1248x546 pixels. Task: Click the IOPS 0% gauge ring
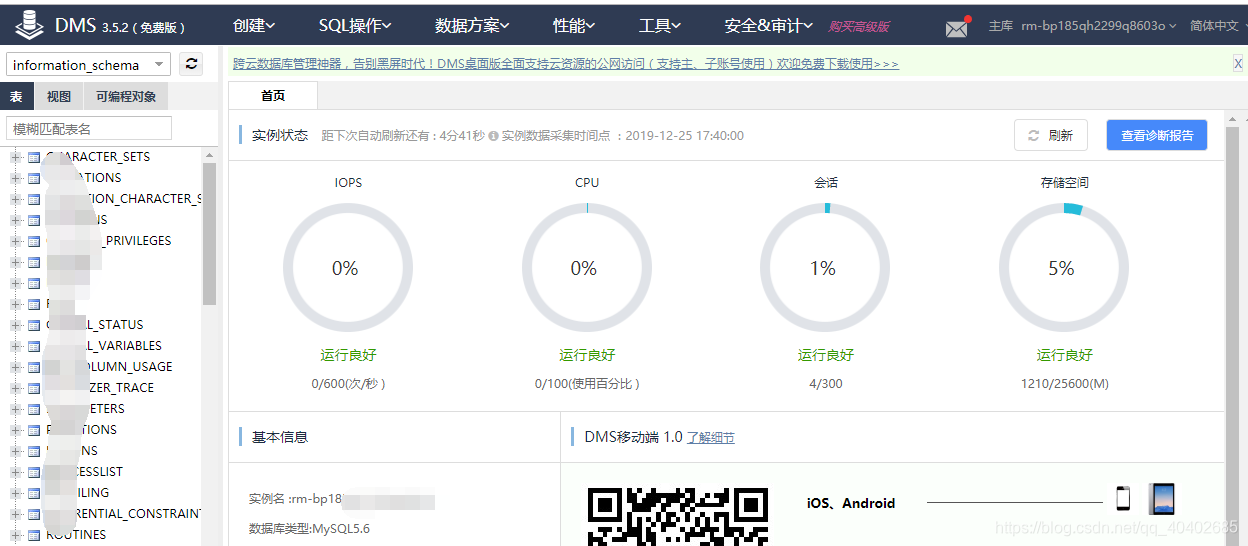(x=347, y=268)
